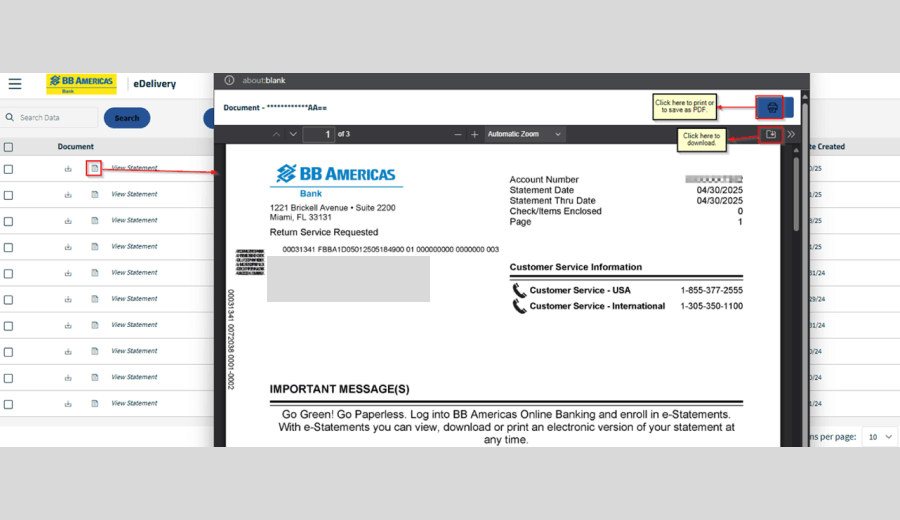Click the view-document icon in the sixth row
The height and width of the screenshot is (520, 900).
(x=95, y=299)
